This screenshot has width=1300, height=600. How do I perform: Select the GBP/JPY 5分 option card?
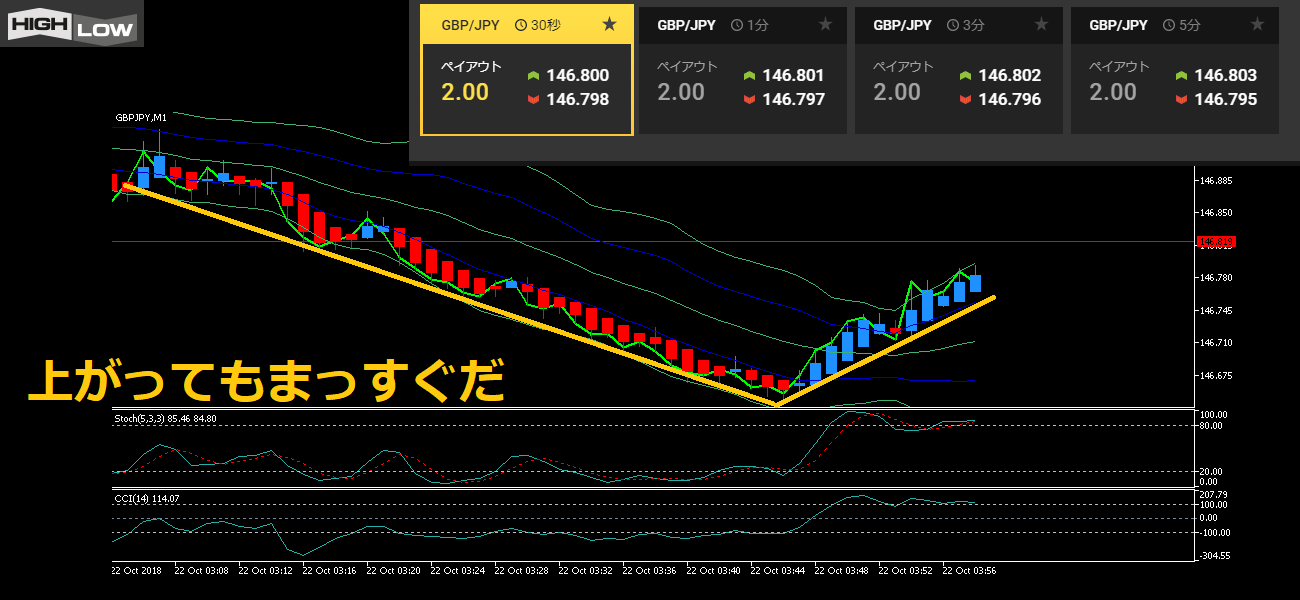(1174, 70)
